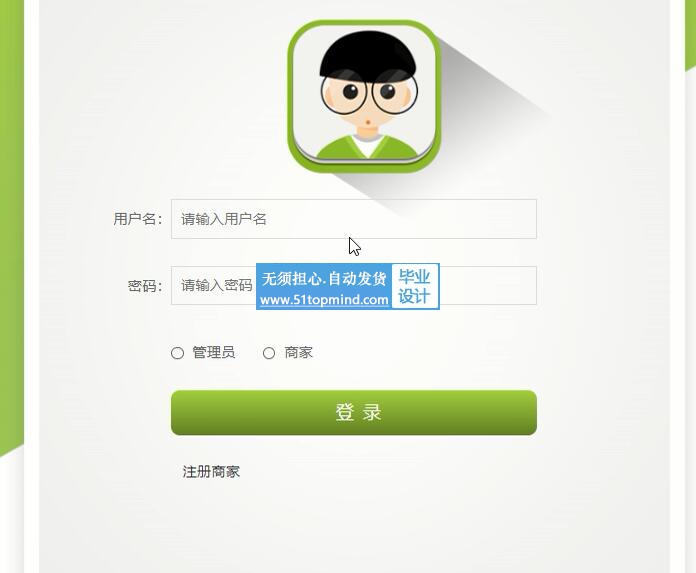Select the 商家 radio button
This screenshot has width=696, height=573.
click(x=269, y=353)
